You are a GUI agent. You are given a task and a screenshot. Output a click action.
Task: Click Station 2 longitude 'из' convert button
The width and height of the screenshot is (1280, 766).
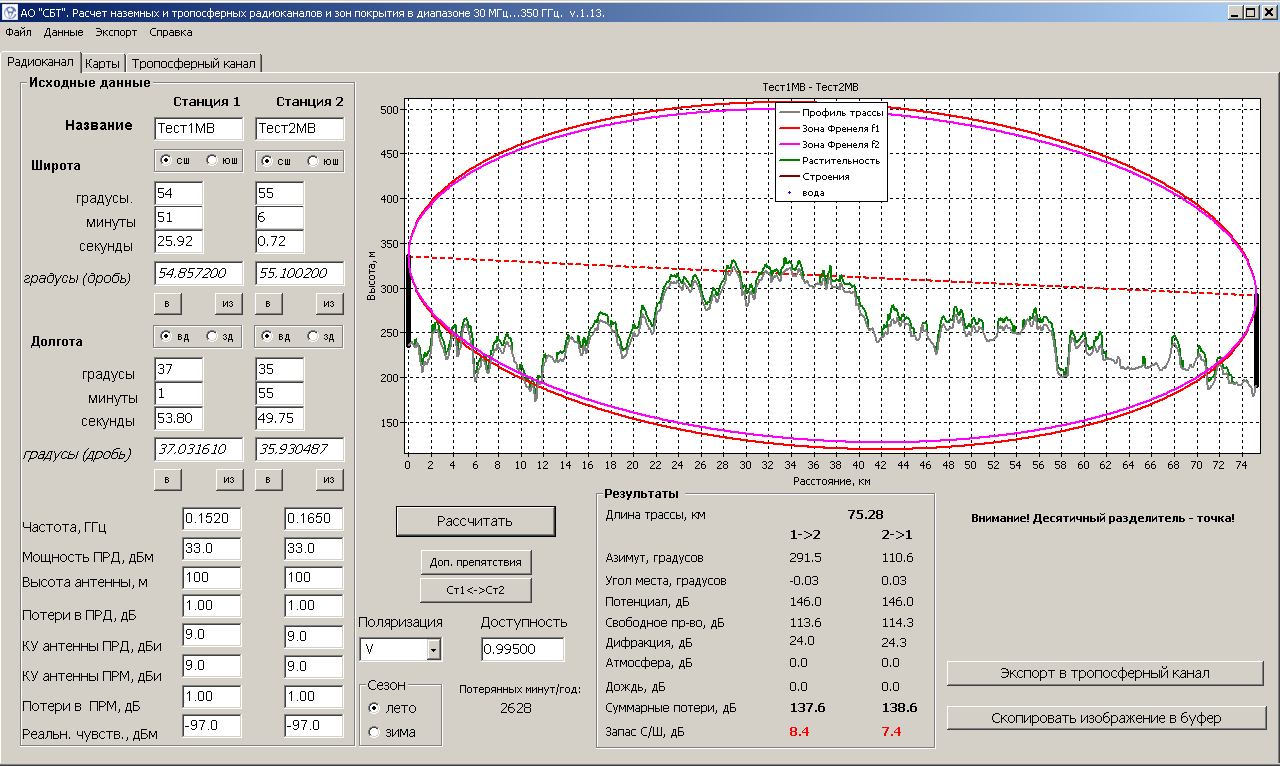pos(330,481)
